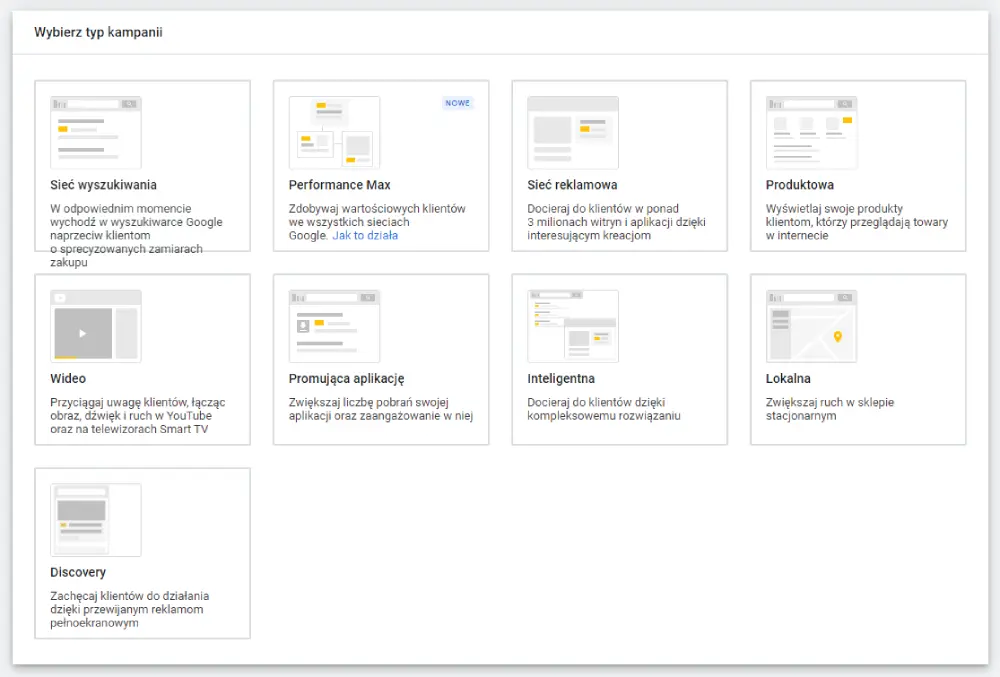
Task: Select the 'Discovery' campaign title
Action: tap(78, 573)
